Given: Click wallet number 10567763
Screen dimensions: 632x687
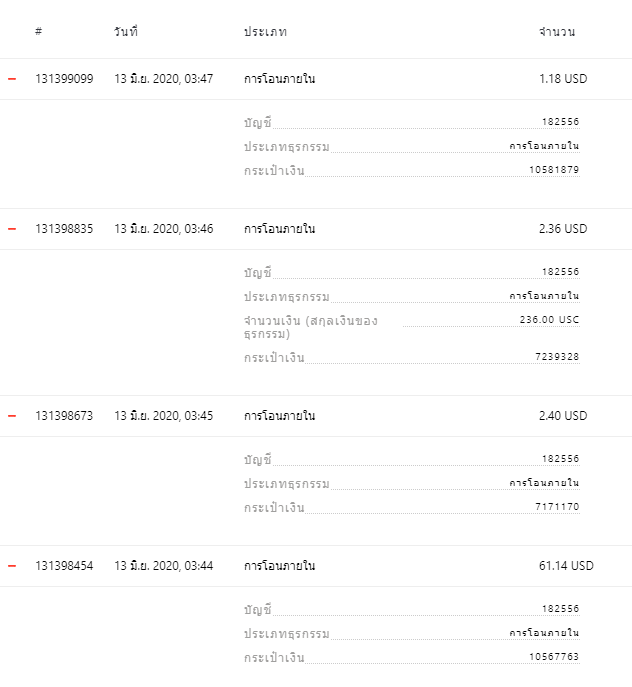Looking at the screenshot, I should (554, 656).
